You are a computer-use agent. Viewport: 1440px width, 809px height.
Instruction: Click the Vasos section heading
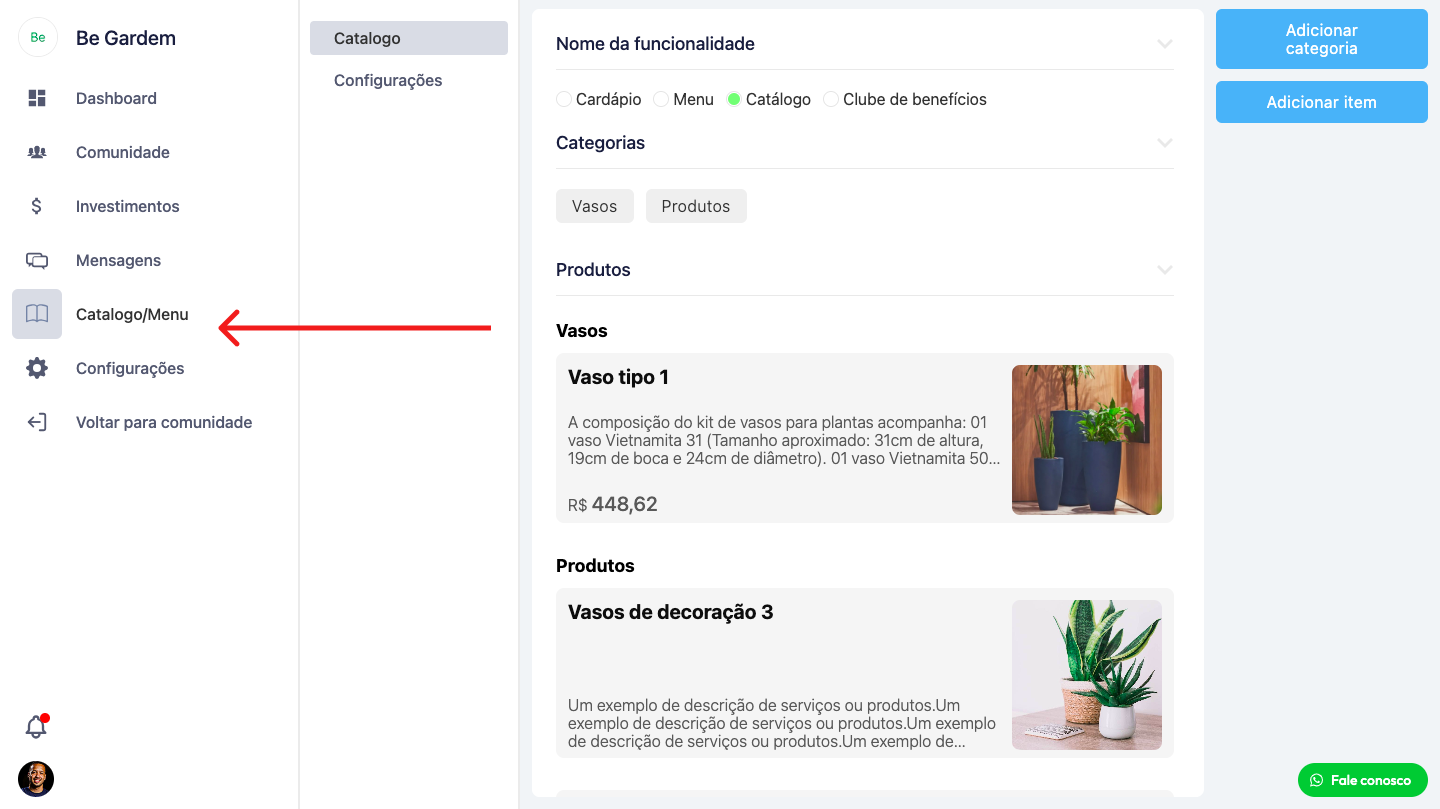pos(582,331)
